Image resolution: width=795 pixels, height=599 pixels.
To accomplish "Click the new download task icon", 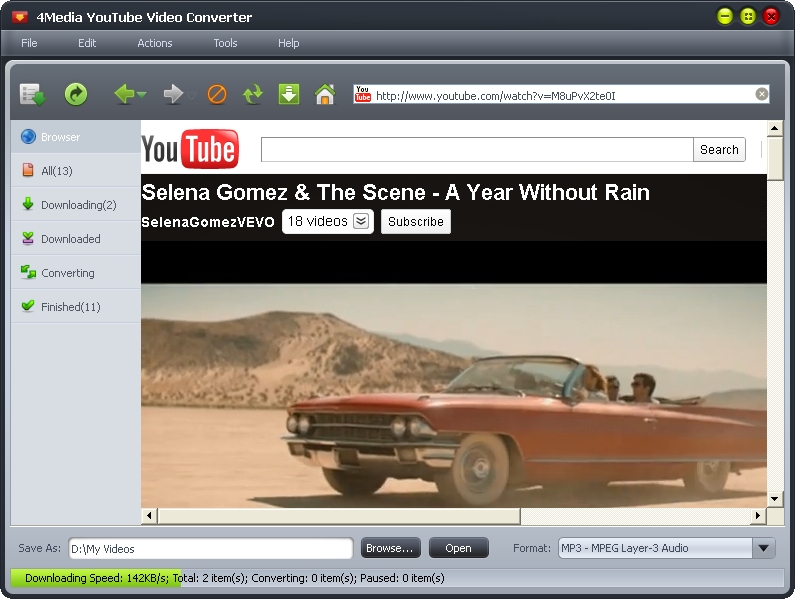I will (x=33, y=94).
